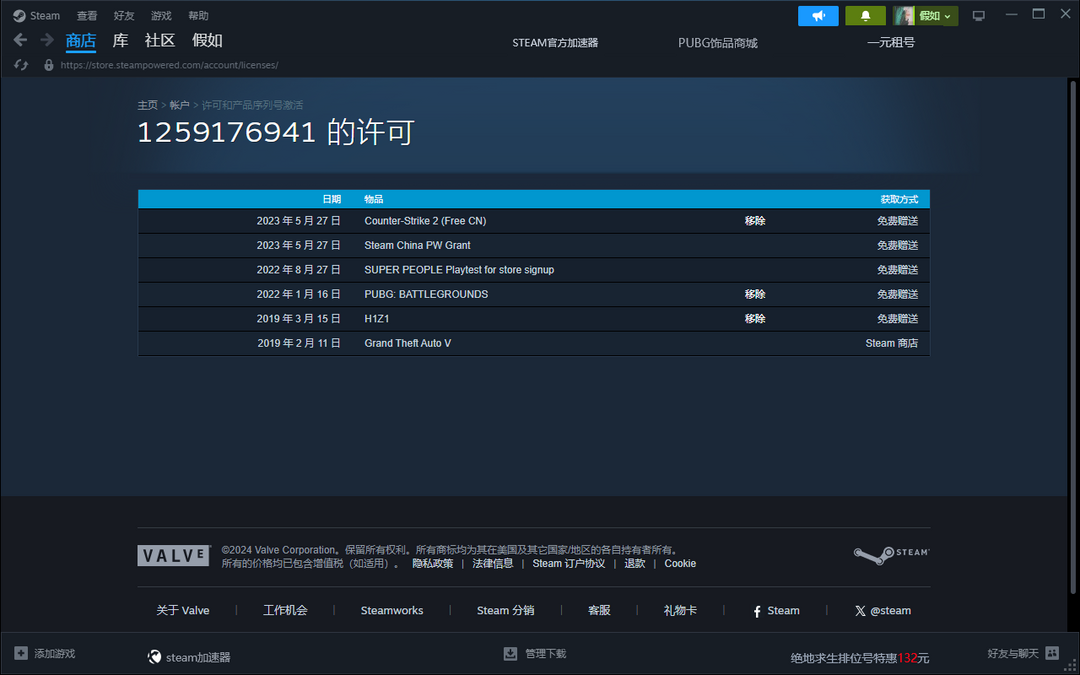Viewport: 1080px width, 675px height.
Task: Open the 好友与聊天 friends icon
Action: tap(1052, 652)
